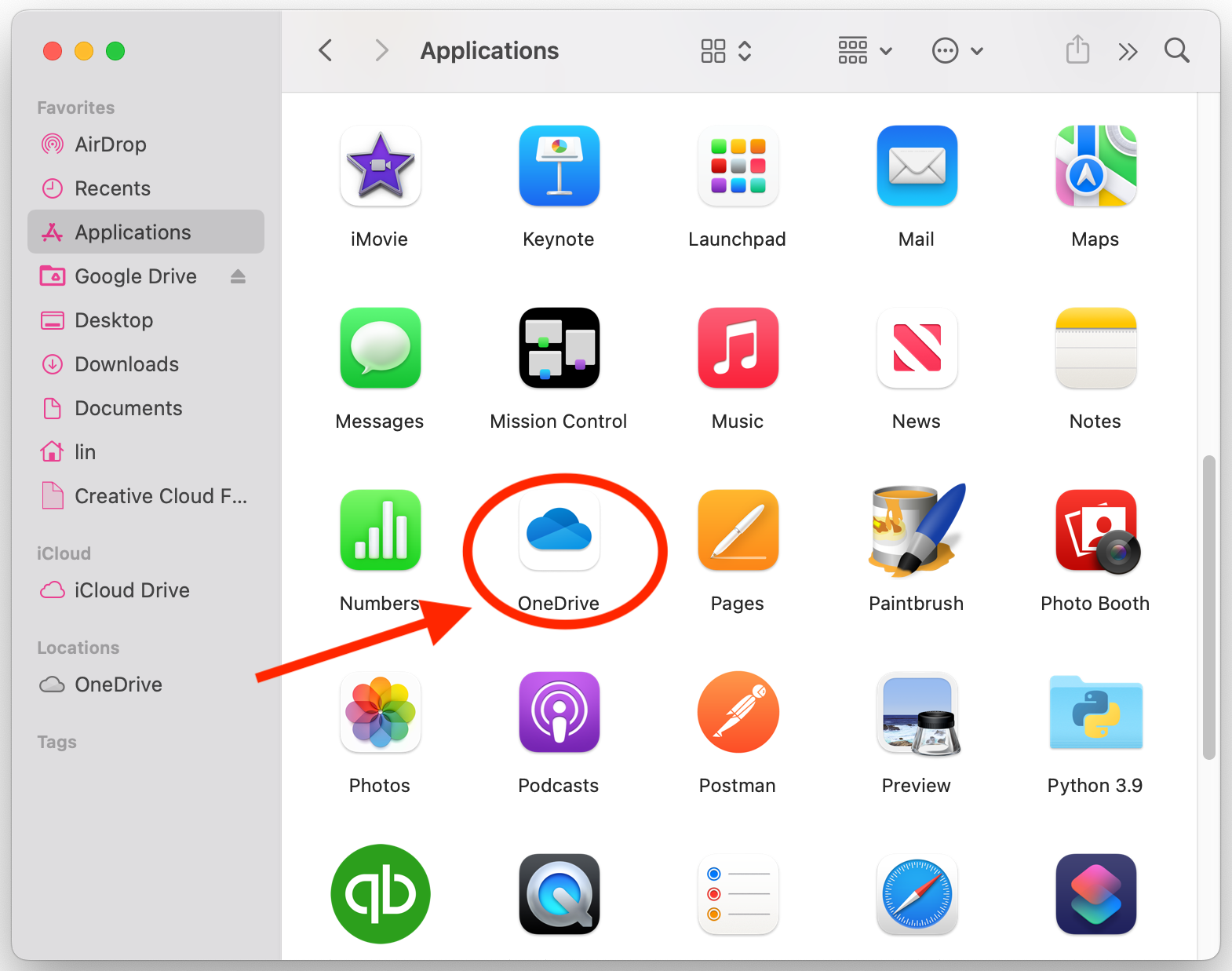
Task: Select the Photo Booth icon
Action: [1098, 531]
